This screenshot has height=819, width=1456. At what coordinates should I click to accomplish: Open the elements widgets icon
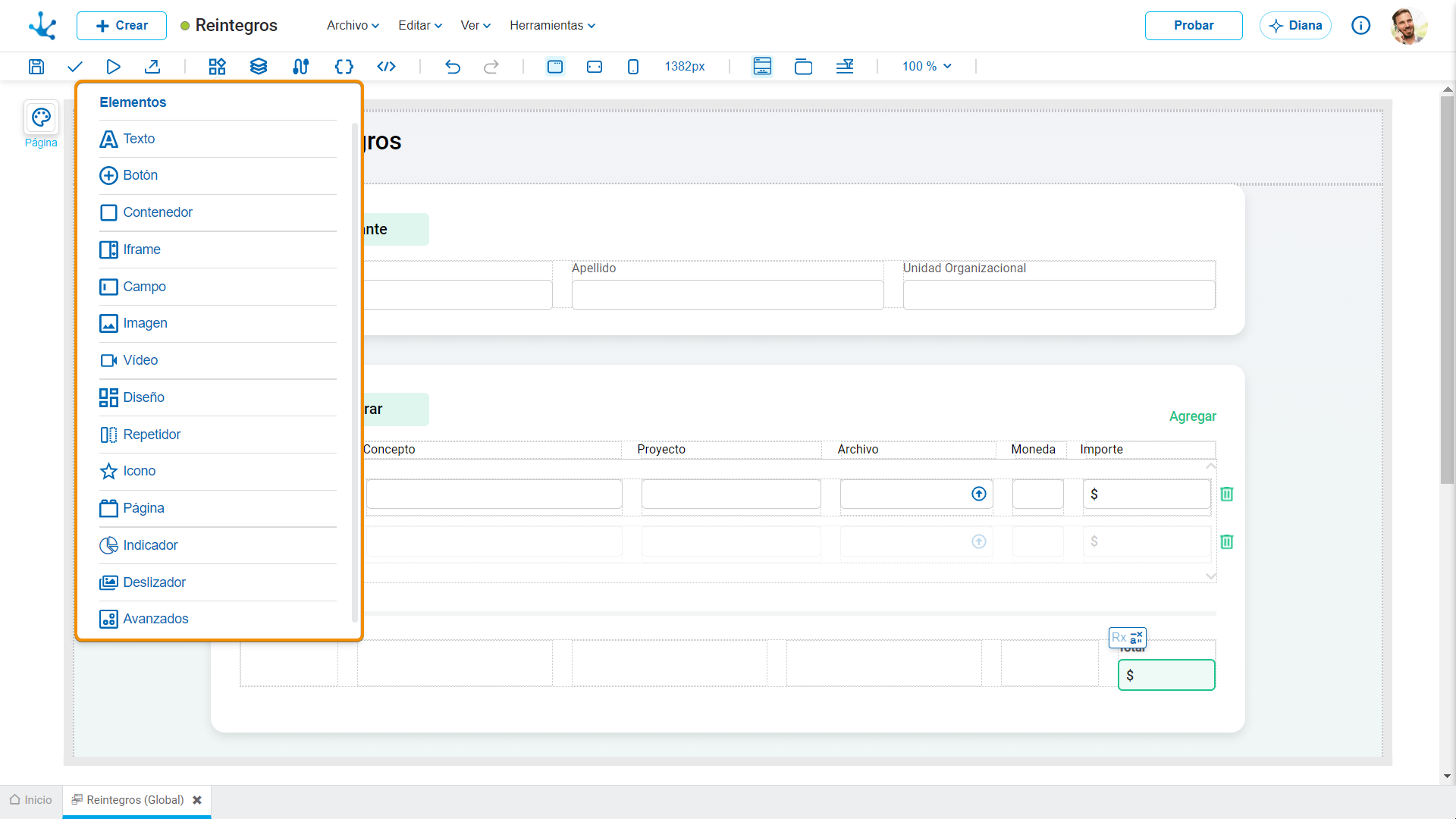[x=217, y=67]
